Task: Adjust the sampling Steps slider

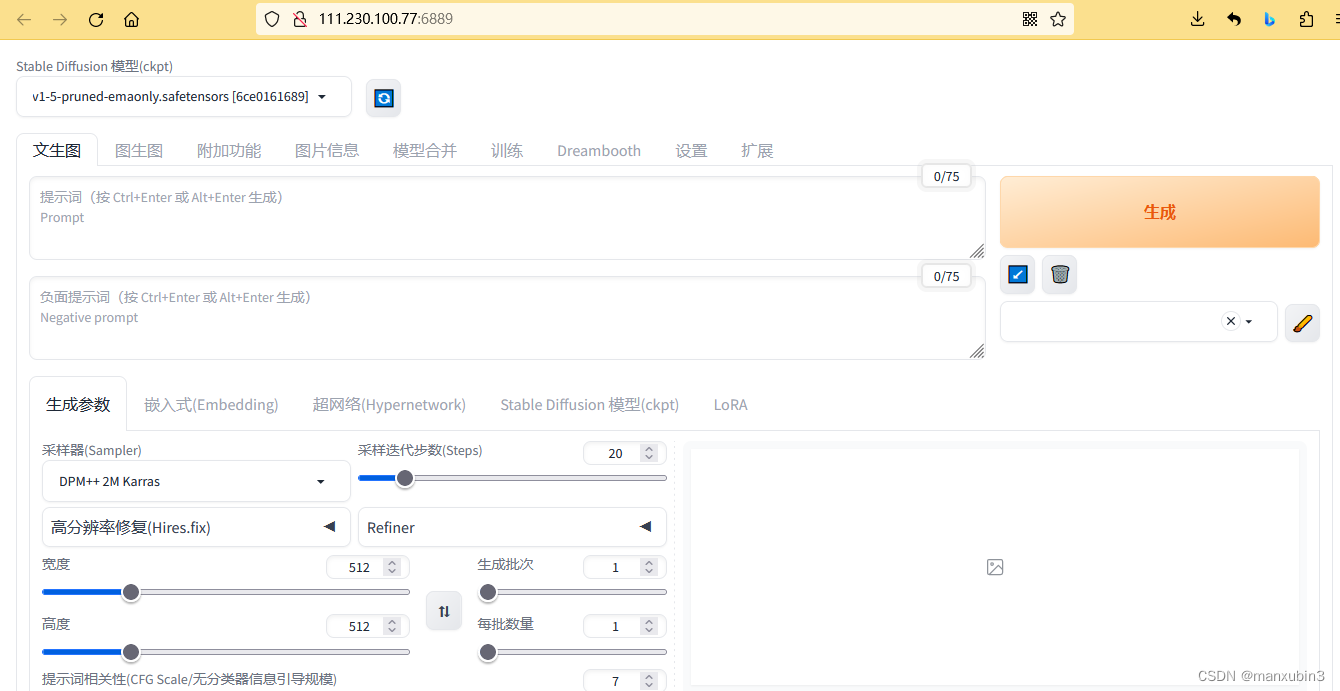Action: pyautogui.click(x=512, y=478)
